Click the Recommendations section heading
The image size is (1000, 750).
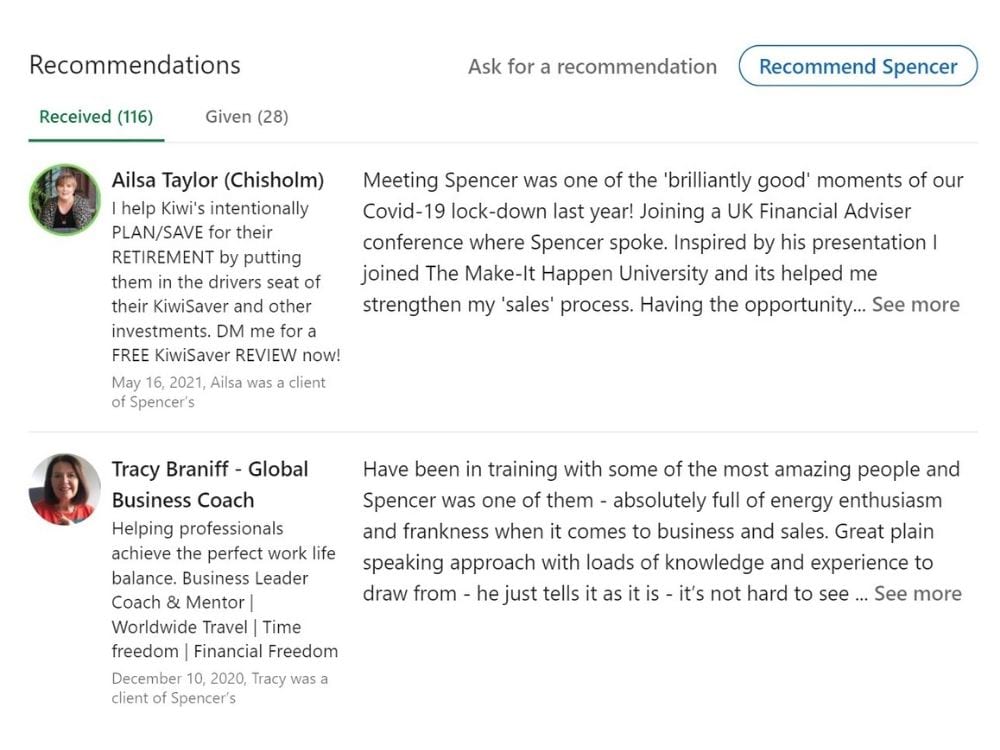pos(135,65)
